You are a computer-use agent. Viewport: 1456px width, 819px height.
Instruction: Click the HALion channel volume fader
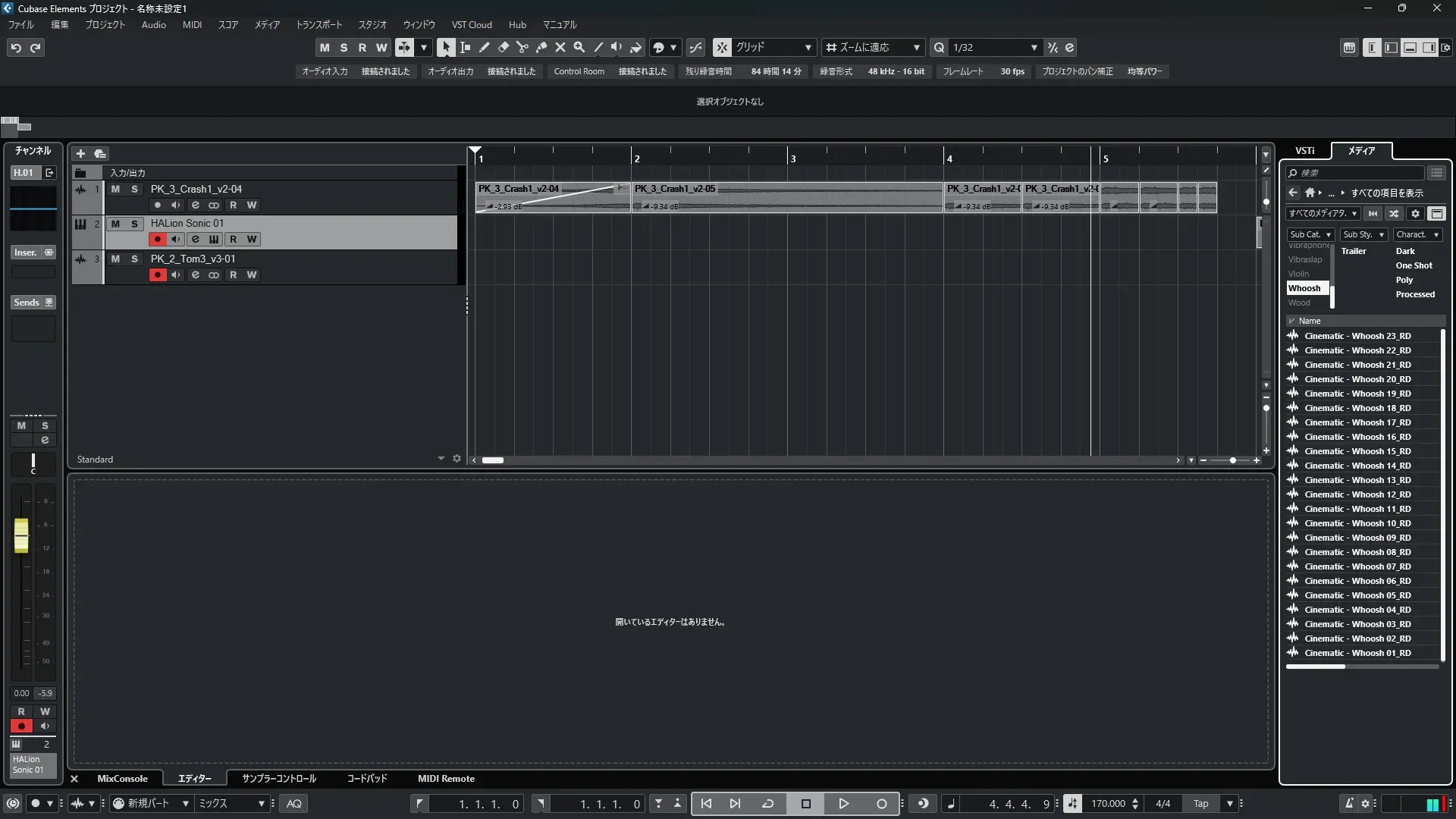[x=21, y=535]
